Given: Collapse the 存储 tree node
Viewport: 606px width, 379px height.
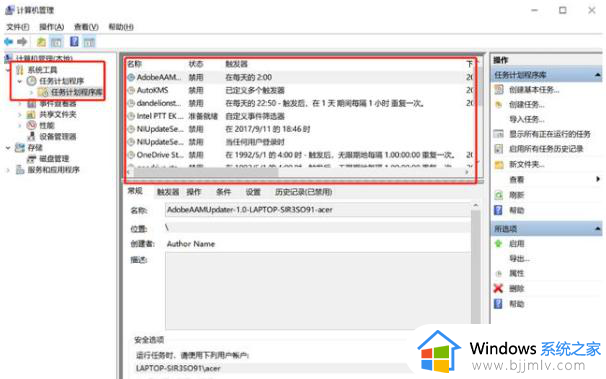Looking at the screenshot, I should (8, 148).
